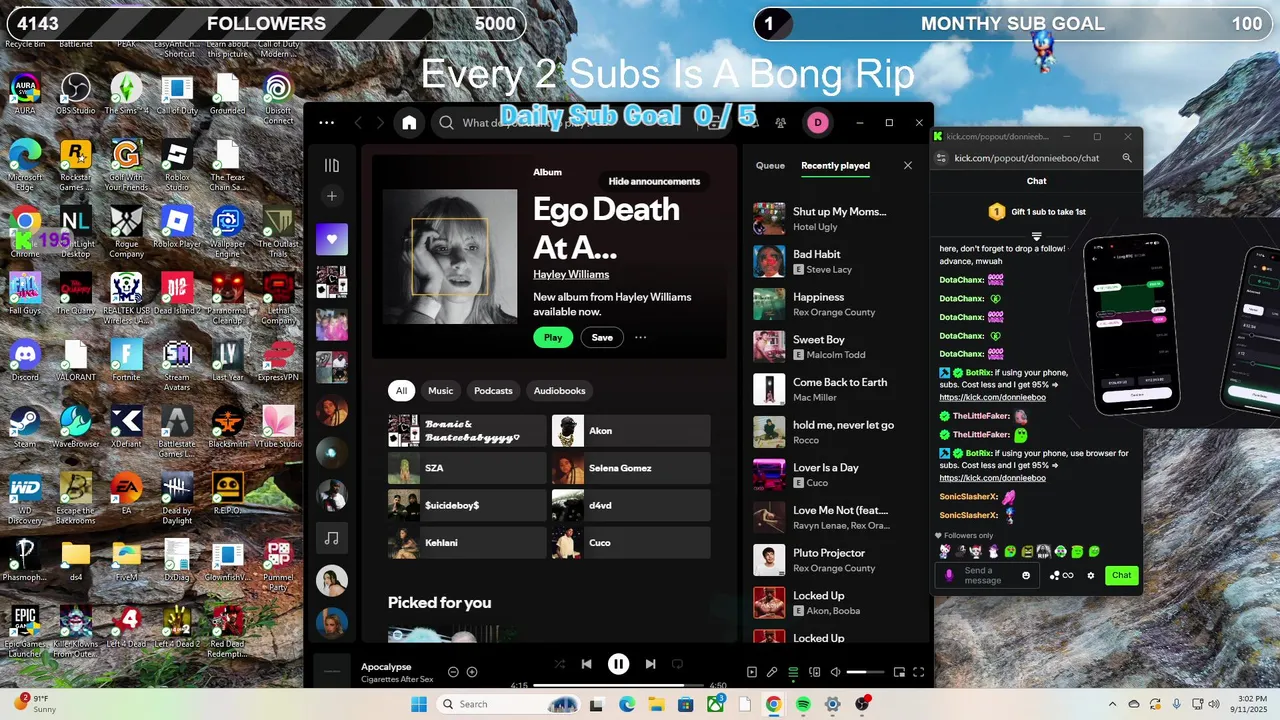This screenshot has height=720, width=1280.
Task: Go forward in Spotify navigation
Action: coord(380,123)
